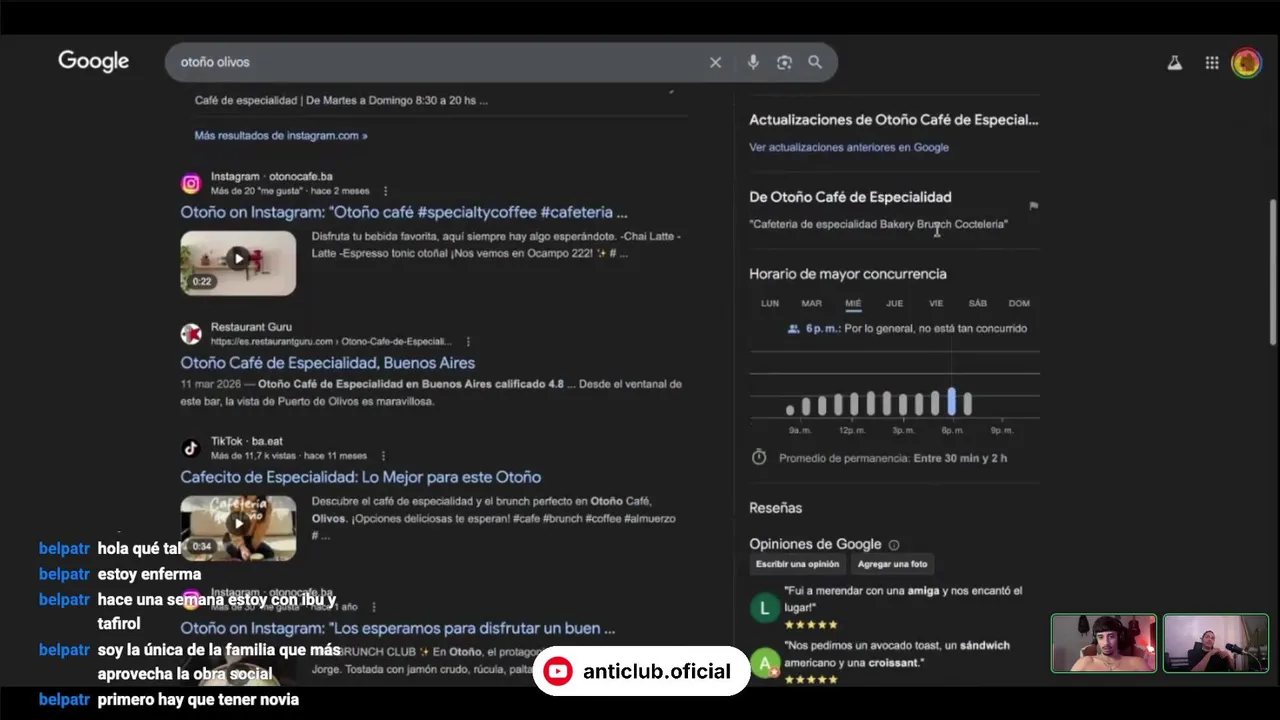Open options menu for Restaurant Guru result
The image size is (1280, 720).
click(468, 342)
